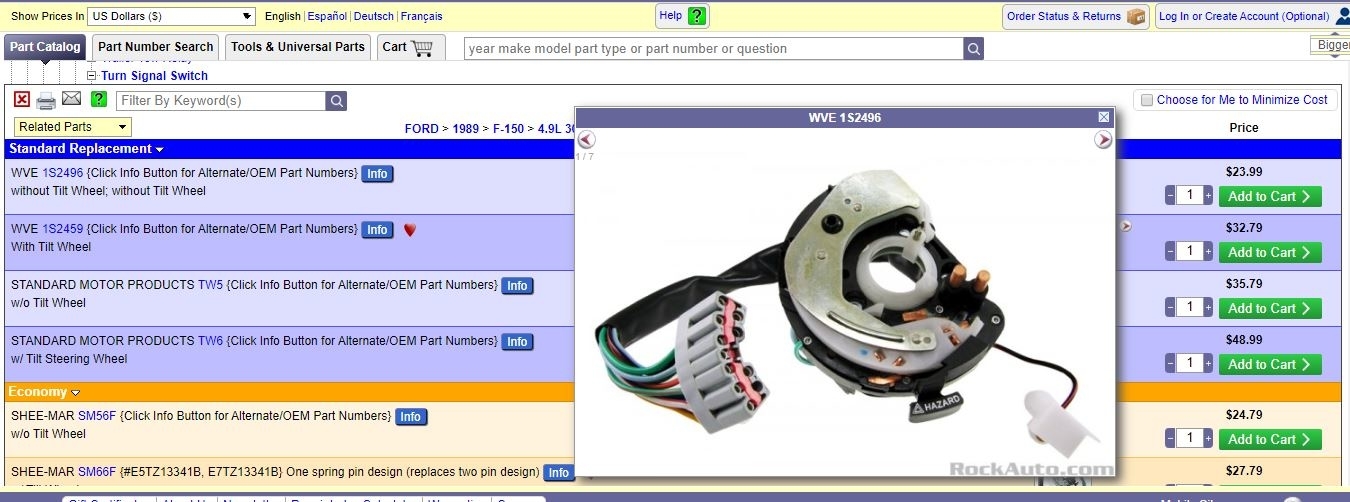Increase quantity for WVE 1S2459
Viewport: 1350px width, 502px height.
pyautogui.click(x=1208, y=252)
